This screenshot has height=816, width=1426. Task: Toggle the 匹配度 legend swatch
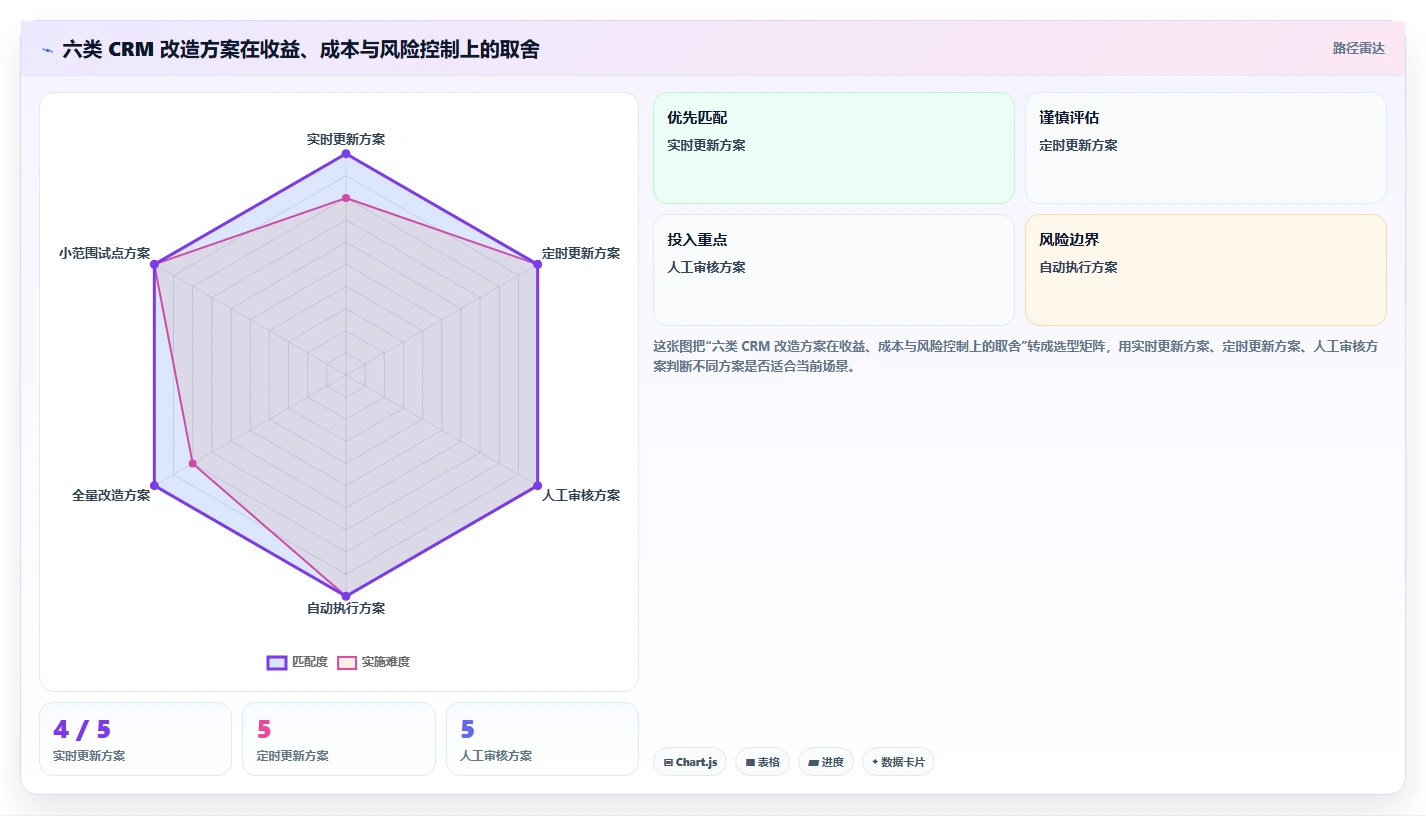pos(277,662)
